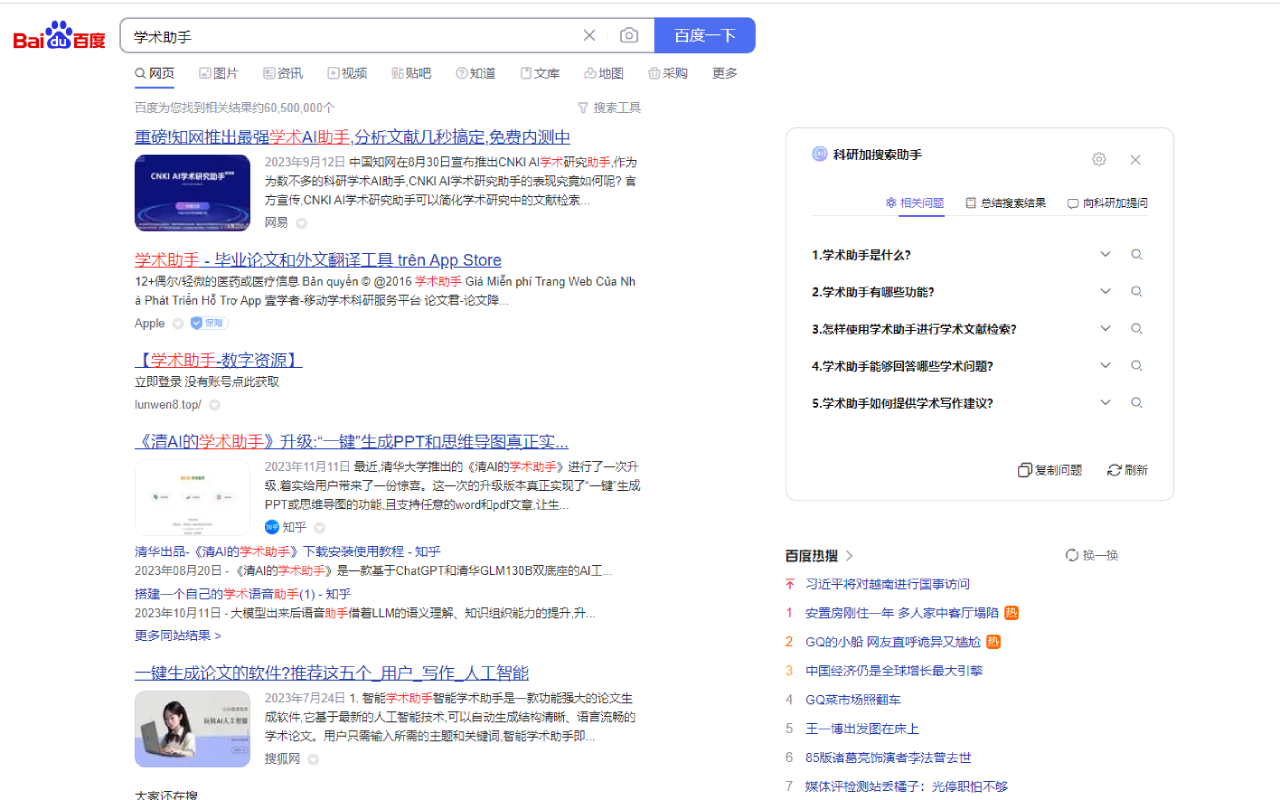
Task: Click the Baidu logo
Action: (x=59, y=36)
